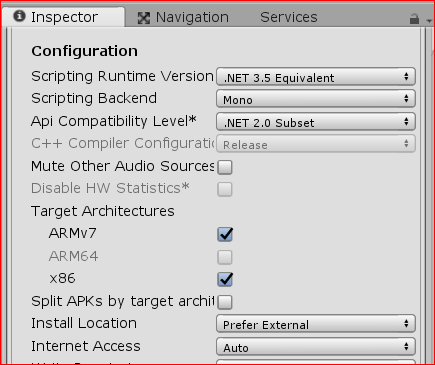Switch to the Services tab
The width and height of the screenshot is (435, 365).
coord(289,17)
